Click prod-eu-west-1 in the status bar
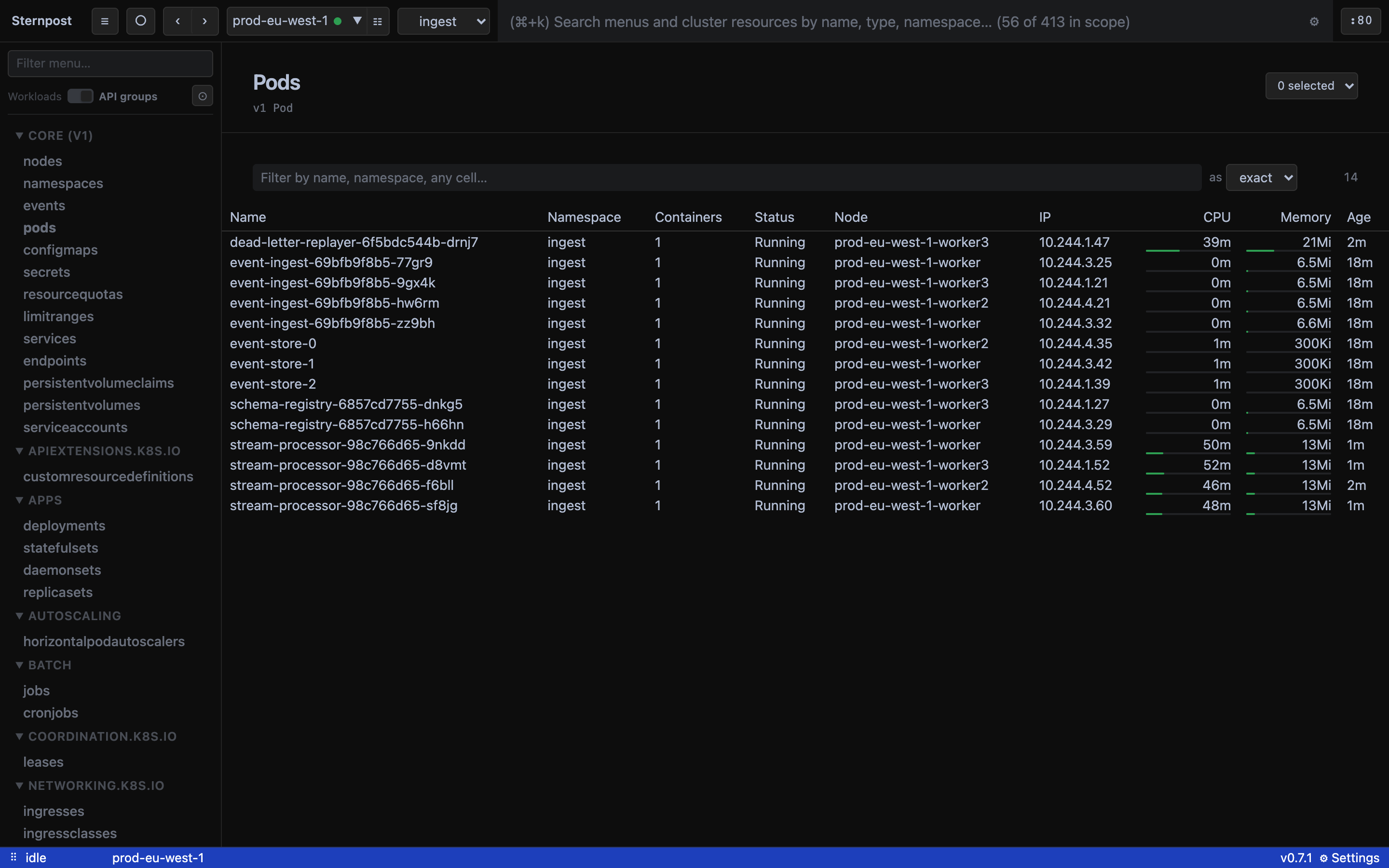Viewport: 1389px width, 868px height. 158,858
